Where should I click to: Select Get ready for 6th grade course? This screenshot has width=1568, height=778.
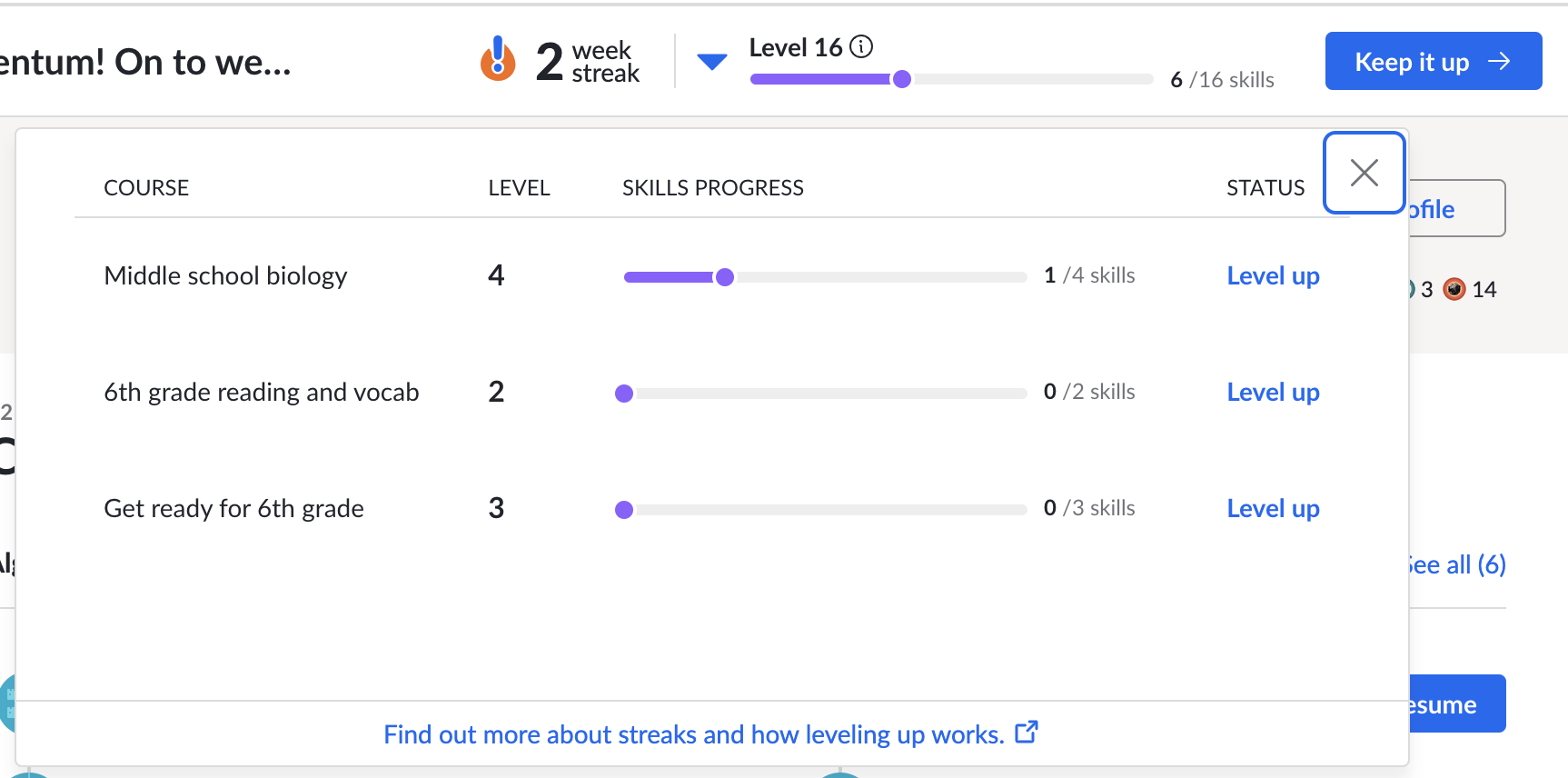click(233, 508)
